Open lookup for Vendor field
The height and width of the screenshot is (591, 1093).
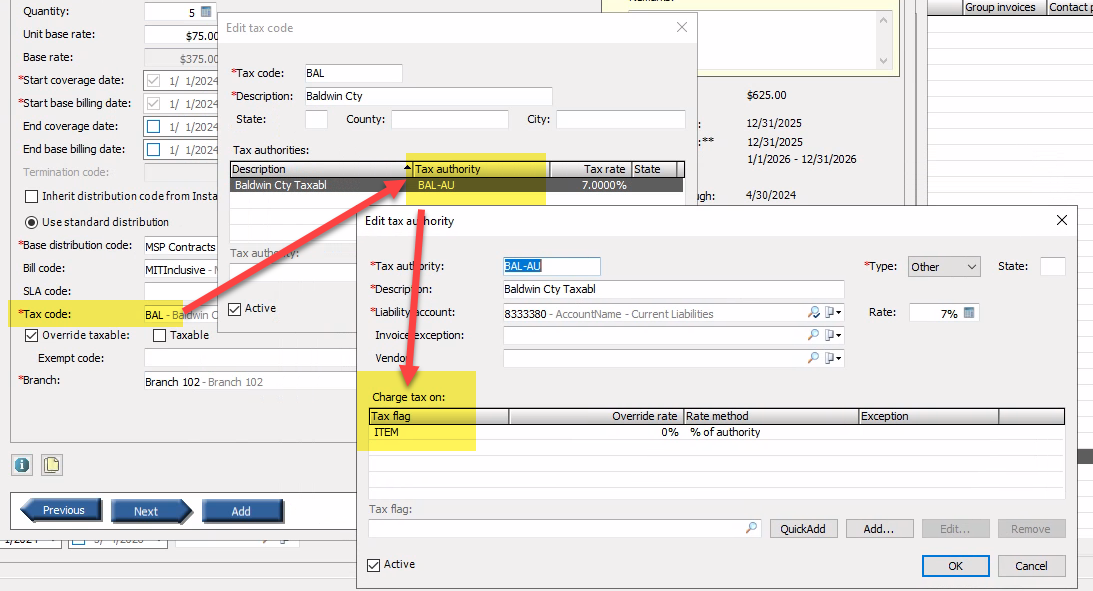click(x=813, y=358)
